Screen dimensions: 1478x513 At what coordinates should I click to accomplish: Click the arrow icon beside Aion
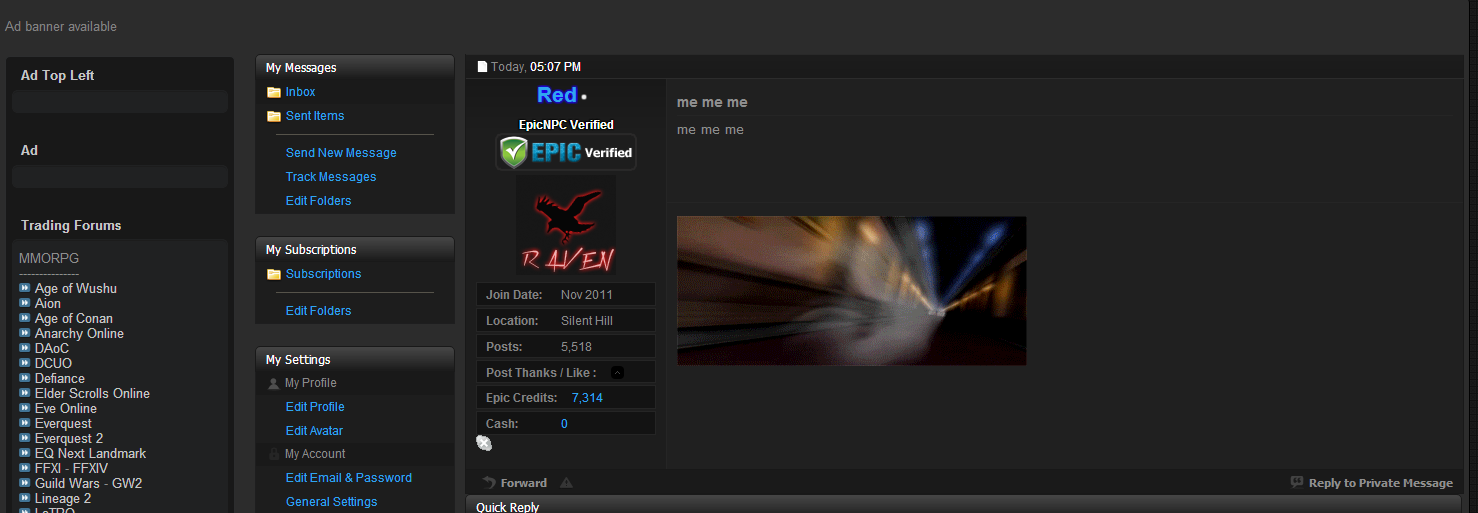click(25, 303)
